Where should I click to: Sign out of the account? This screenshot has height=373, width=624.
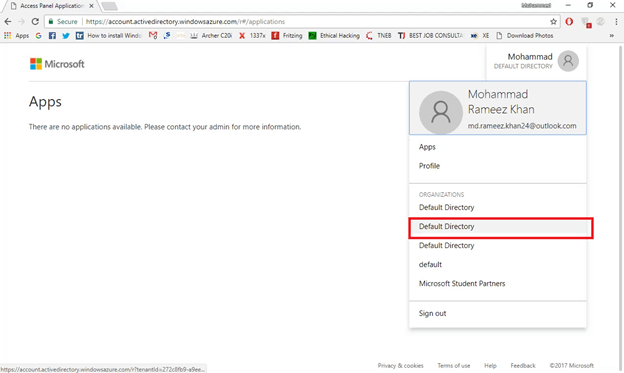[x=432, y=313]
